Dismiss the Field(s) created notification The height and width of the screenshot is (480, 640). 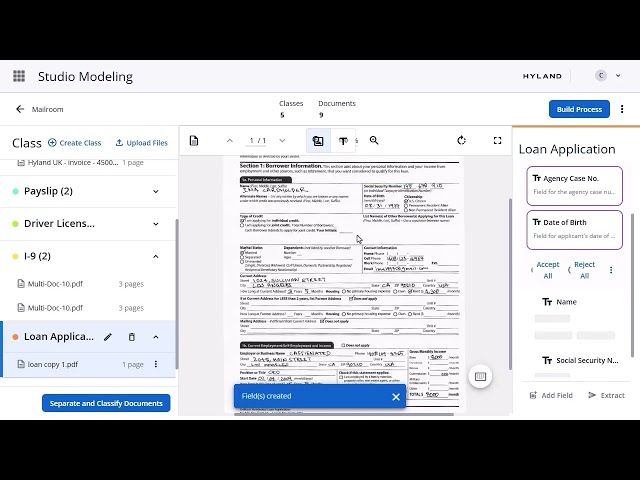click(396, 397)
